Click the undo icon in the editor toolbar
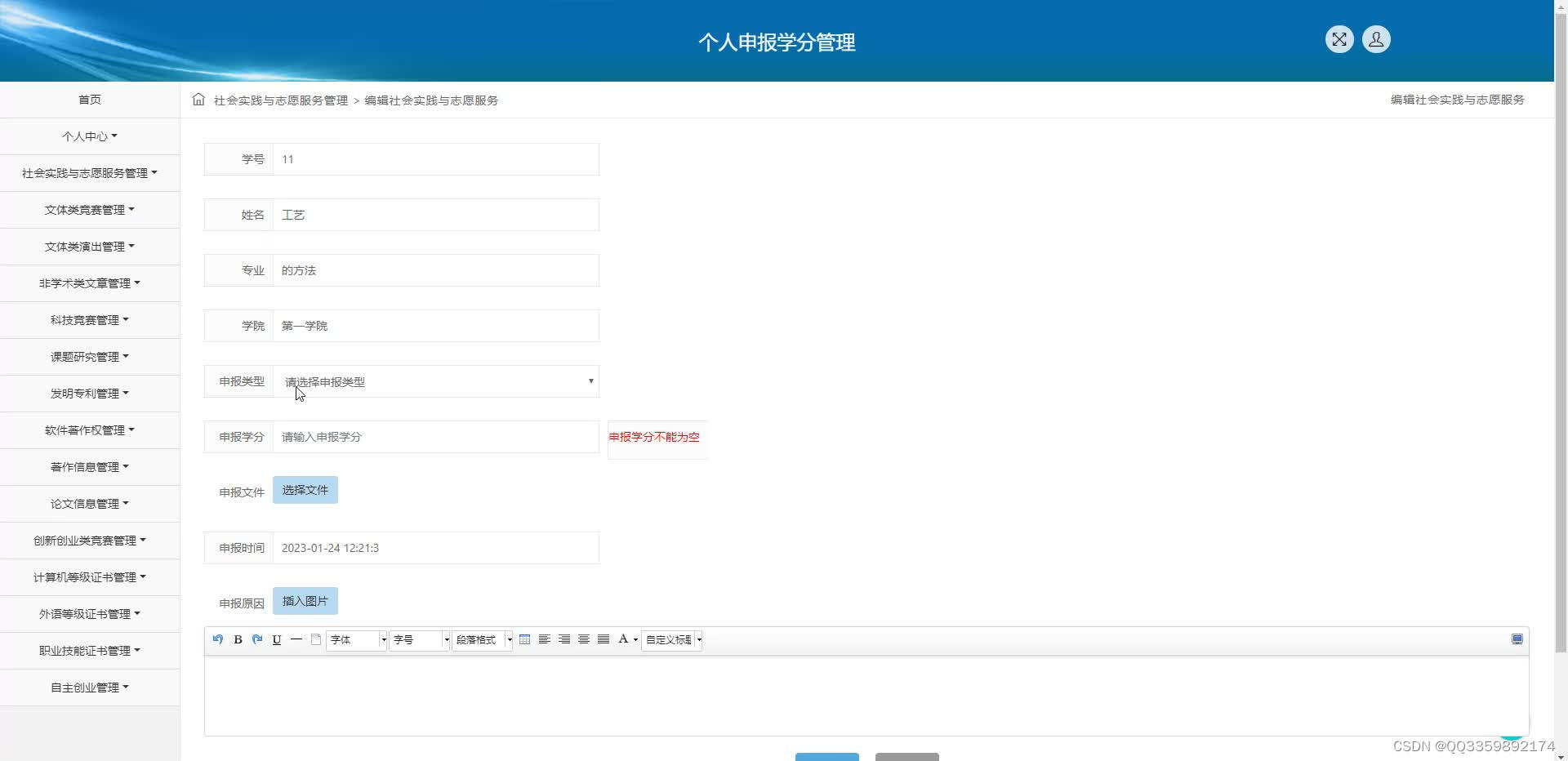 [x=218, y=639]
